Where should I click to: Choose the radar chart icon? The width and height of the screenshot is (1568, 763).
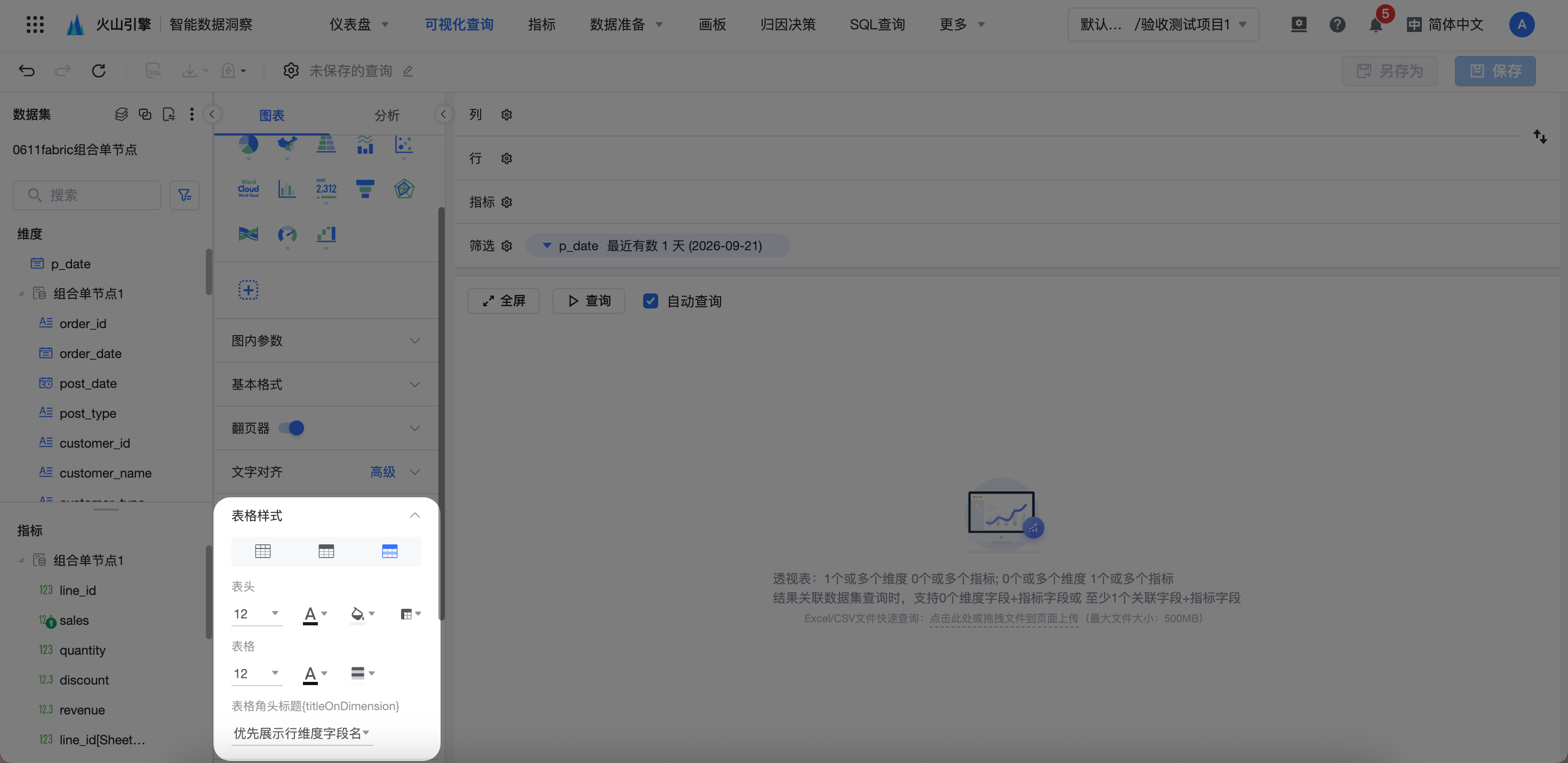point(404,189)
